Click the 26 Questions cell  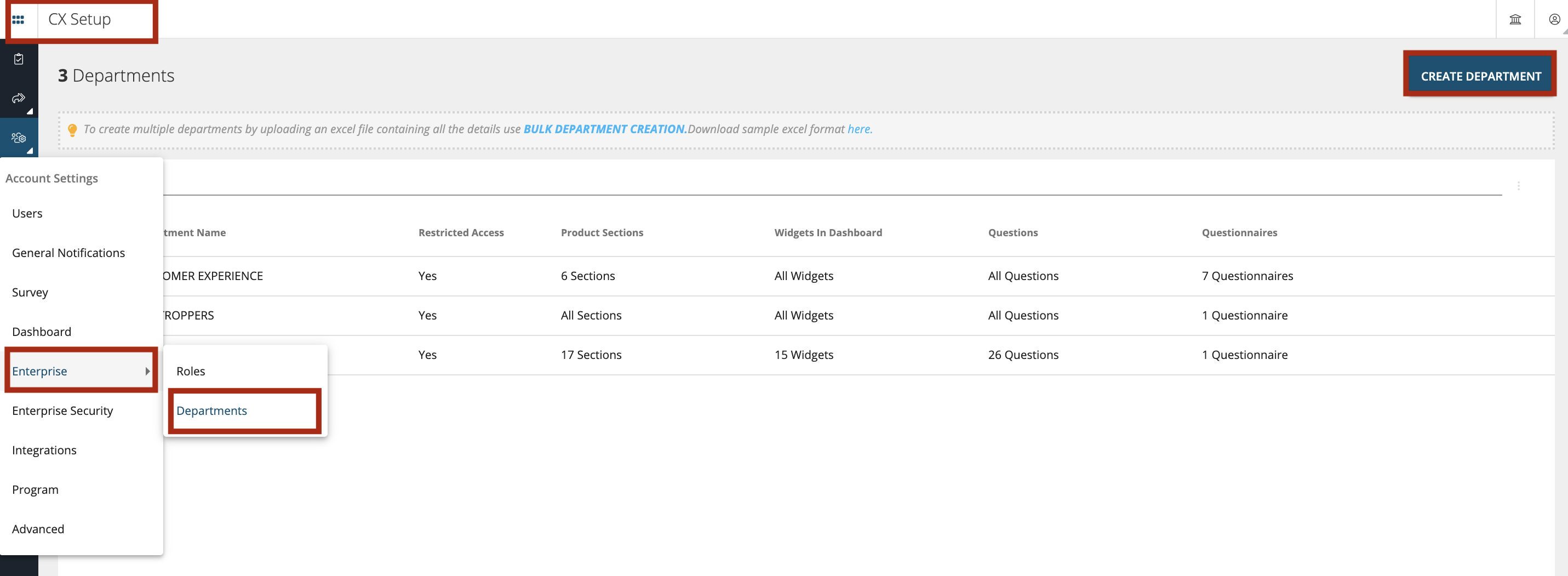(1023, 355)
